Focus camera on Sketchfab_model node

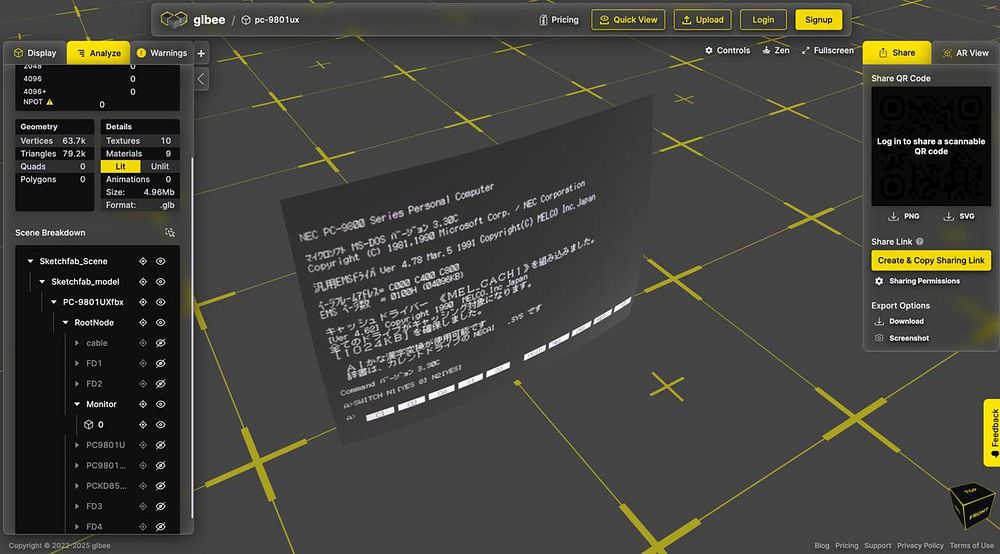point(143,282)
